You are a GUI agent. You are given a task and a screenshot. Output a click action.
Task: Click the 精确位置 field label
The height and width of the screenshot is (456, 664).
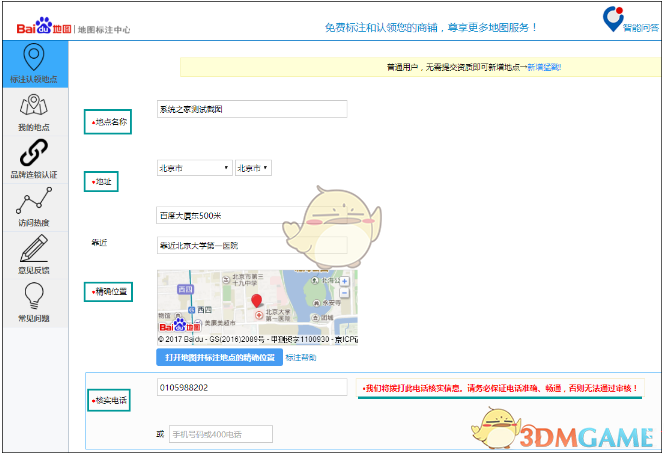pos(111,292)
